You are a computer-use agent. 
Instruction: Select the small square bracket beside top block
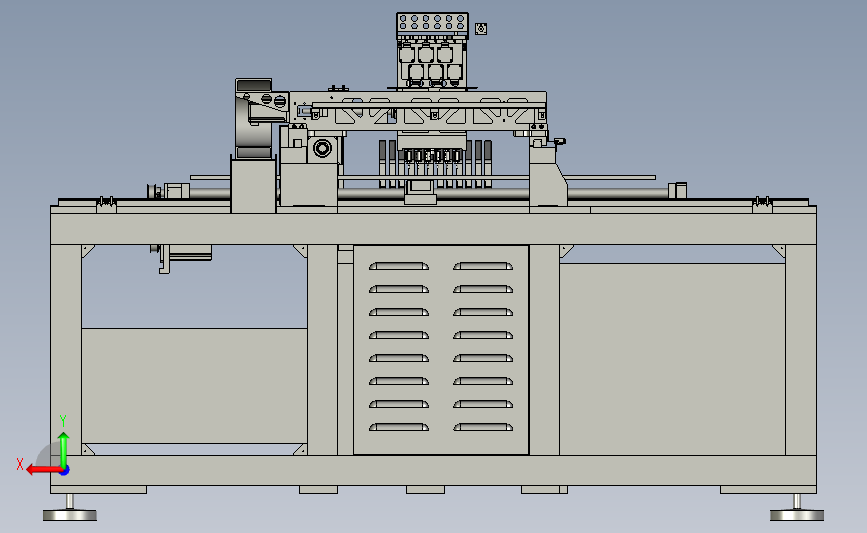(481, 29)
